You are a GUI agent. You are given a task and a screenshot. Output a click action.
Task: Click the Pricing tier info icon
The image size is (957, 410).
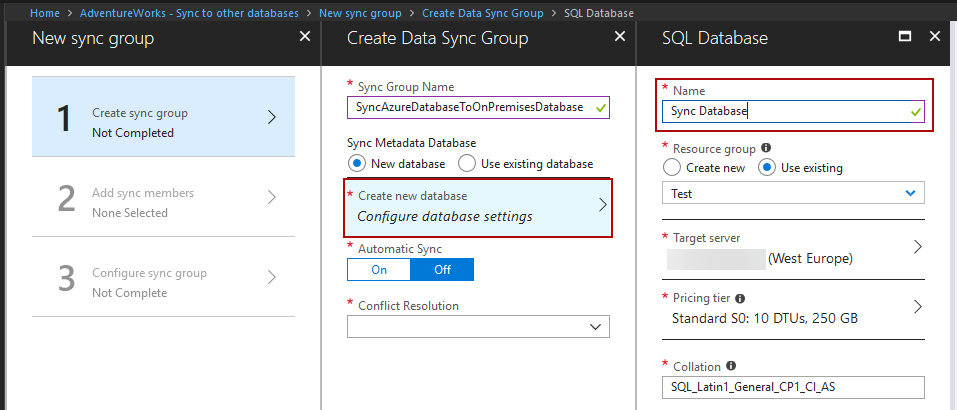(x=739, y=298)
